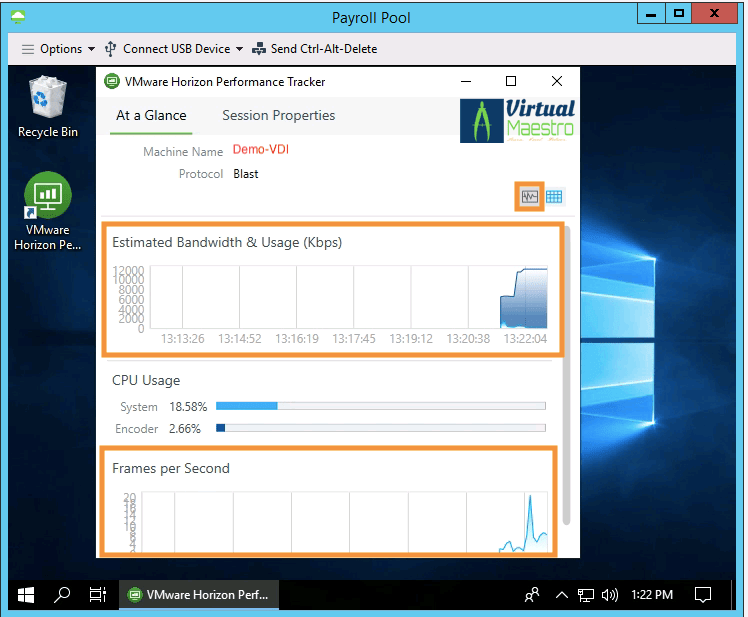748x617 pixels.
Task: Select the VMware Horizon Performance Tracker desktop shortcut
Action: (48, 212)
